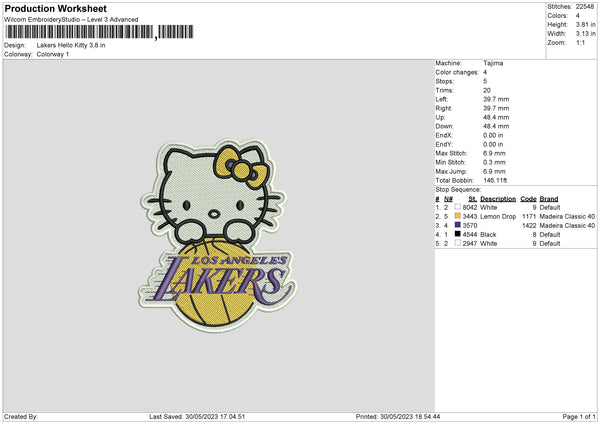Click the Wilcom EmbroideryStudio Level 3 Advanced text

(71, 20)
